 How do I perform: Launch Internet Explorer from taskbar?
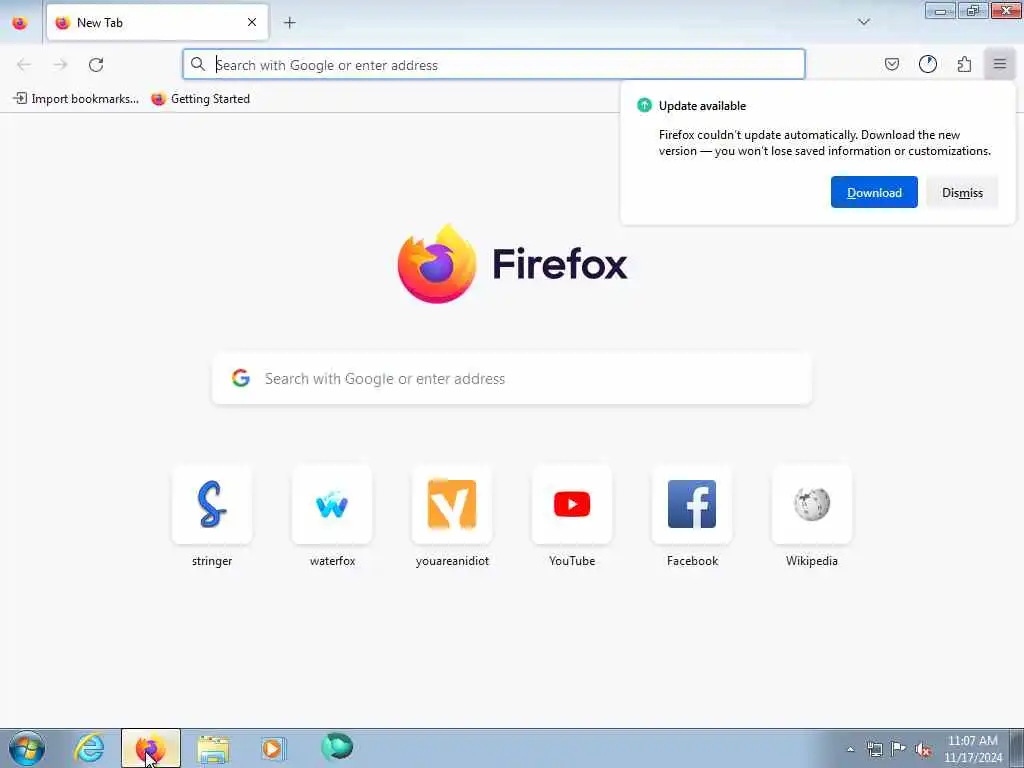(x=89, y=748)
